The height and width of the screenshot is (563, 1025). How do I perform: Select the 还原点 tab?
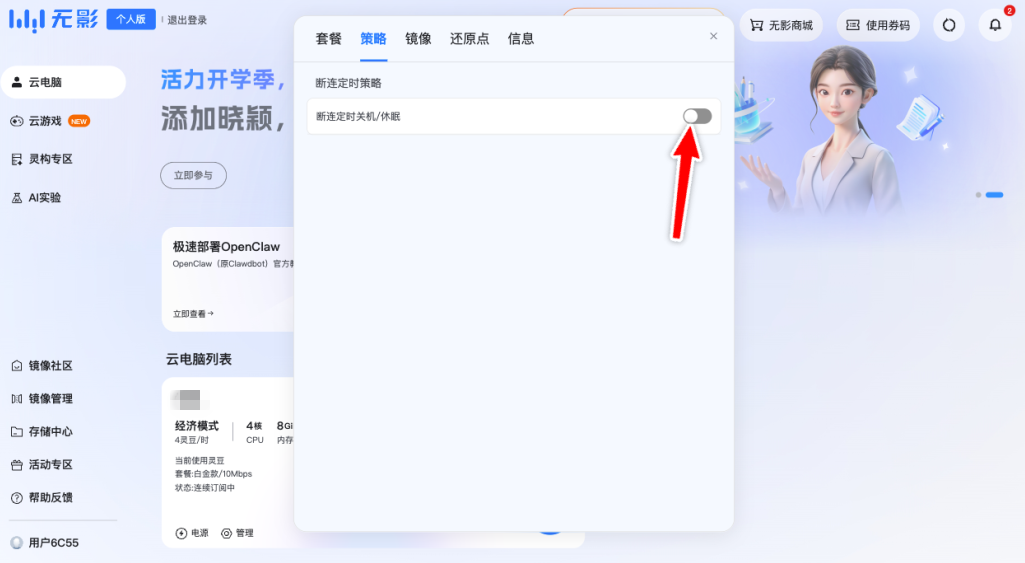coord(469,39)
